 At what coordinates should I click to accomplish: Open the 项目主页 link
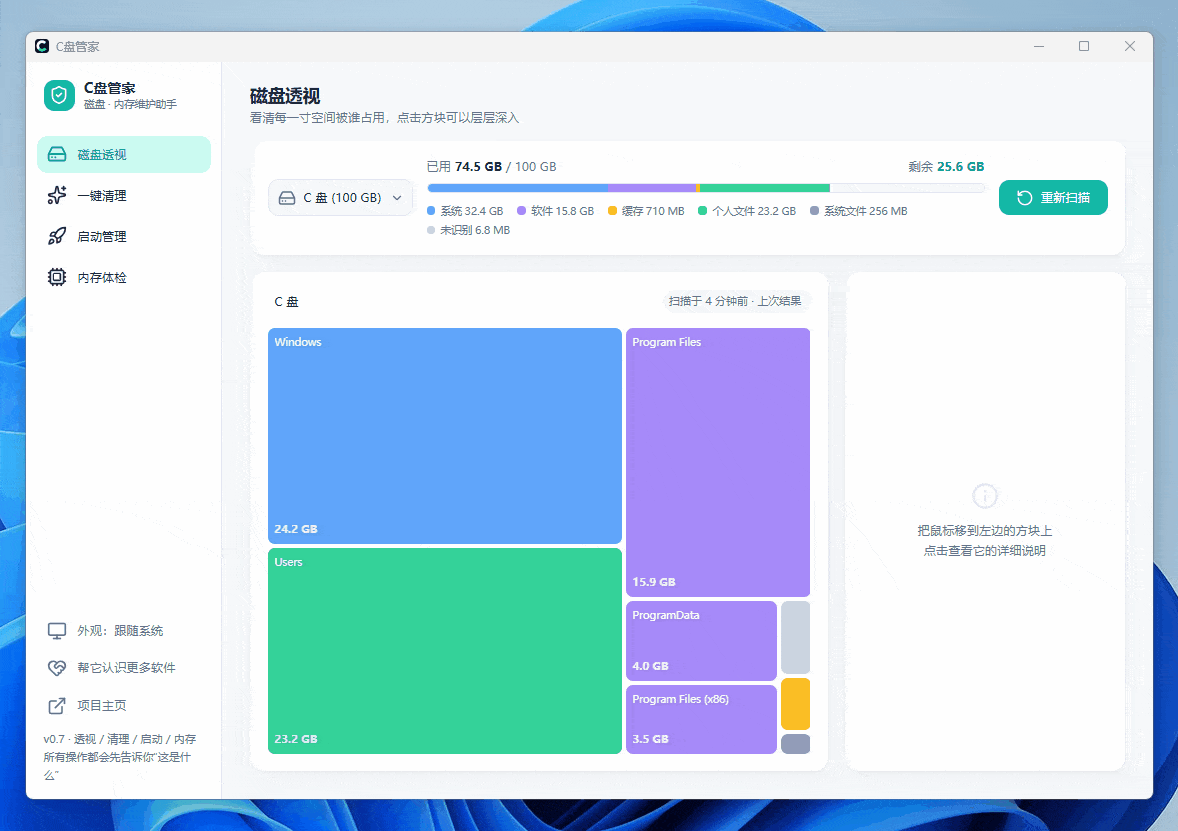point(124,706)
